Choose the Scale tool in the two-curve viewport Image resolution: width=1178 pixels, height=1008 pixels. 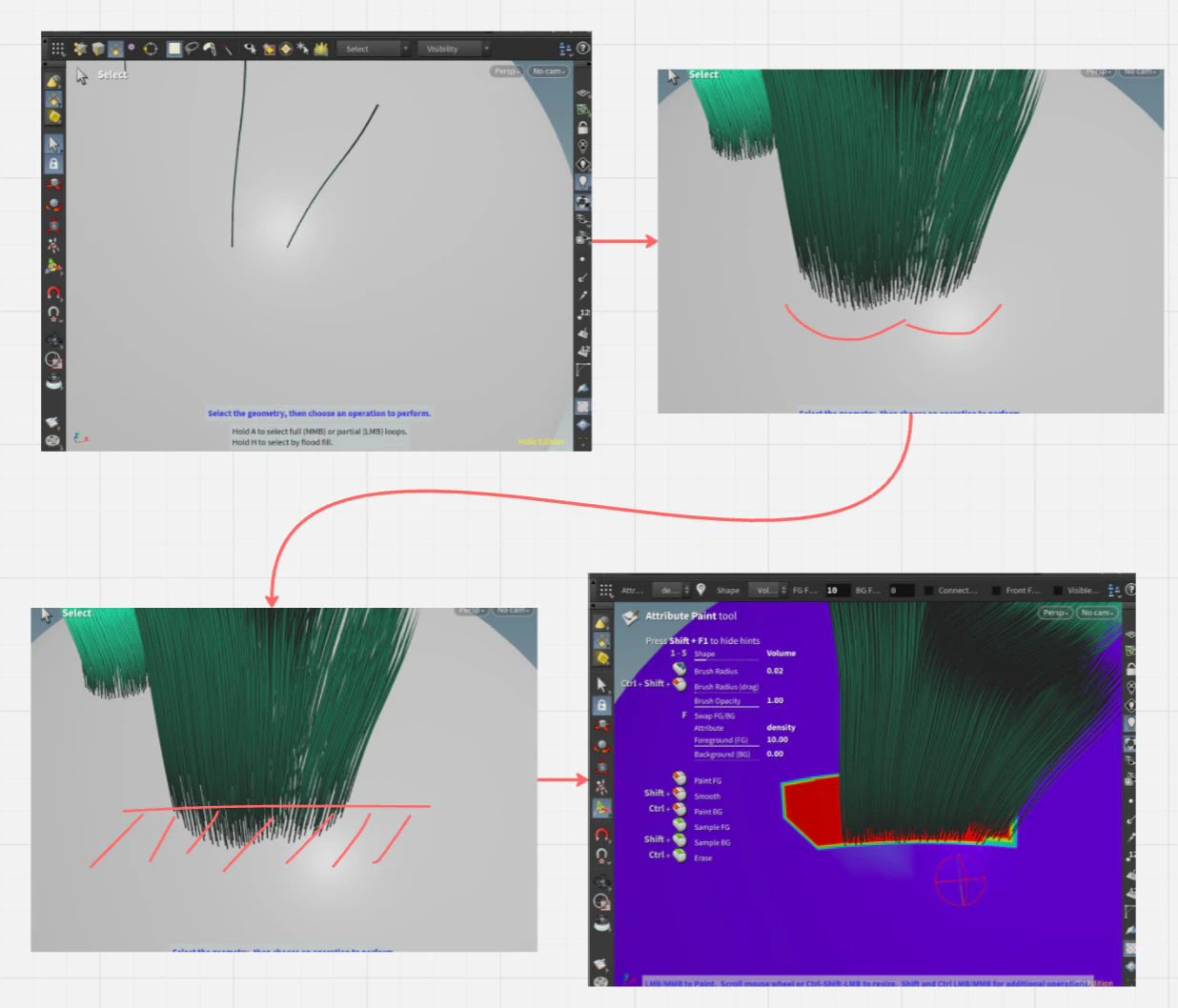(53, 225)
